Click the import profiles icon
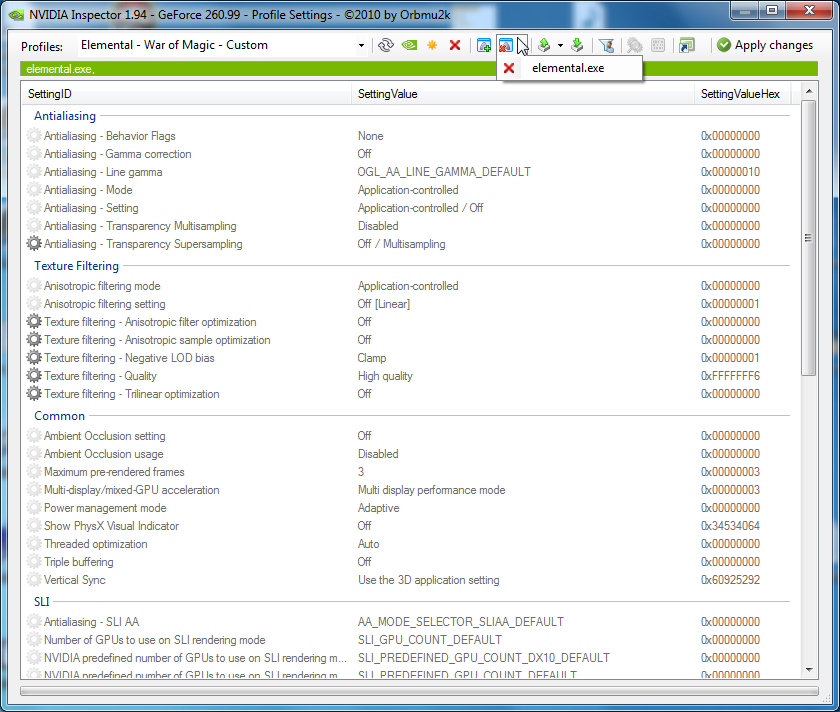Image resolution: width=840 pixels, height=712 pixels. click(x=577, y=45)
